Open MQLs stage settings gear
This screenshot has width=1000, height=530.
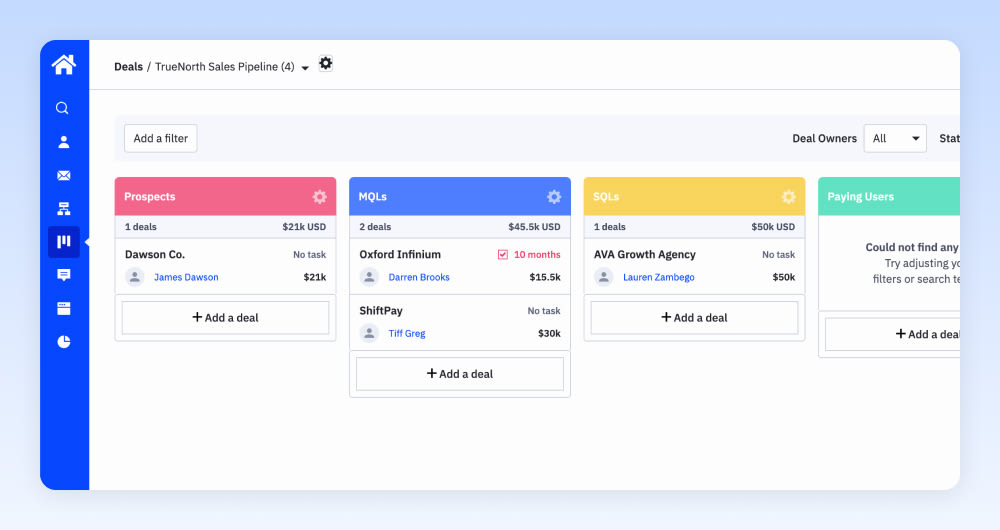point(554,196)
